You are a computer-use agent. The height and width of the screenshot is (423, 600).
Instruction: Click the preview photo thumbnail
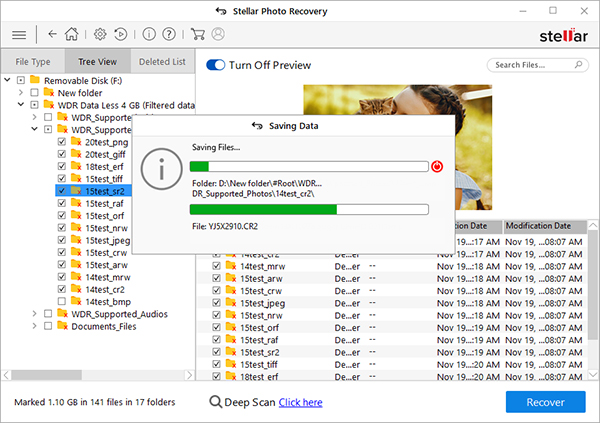398,147
